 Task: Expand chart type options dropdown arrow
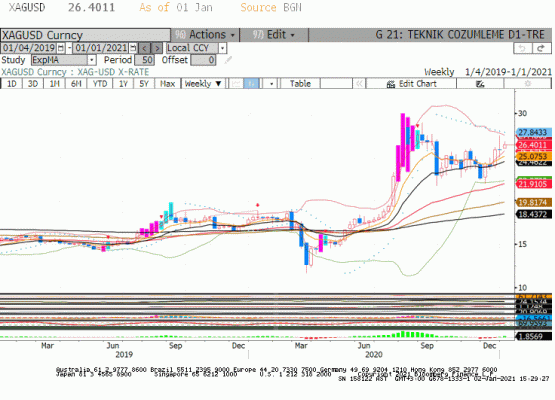(x=271, y=84)
